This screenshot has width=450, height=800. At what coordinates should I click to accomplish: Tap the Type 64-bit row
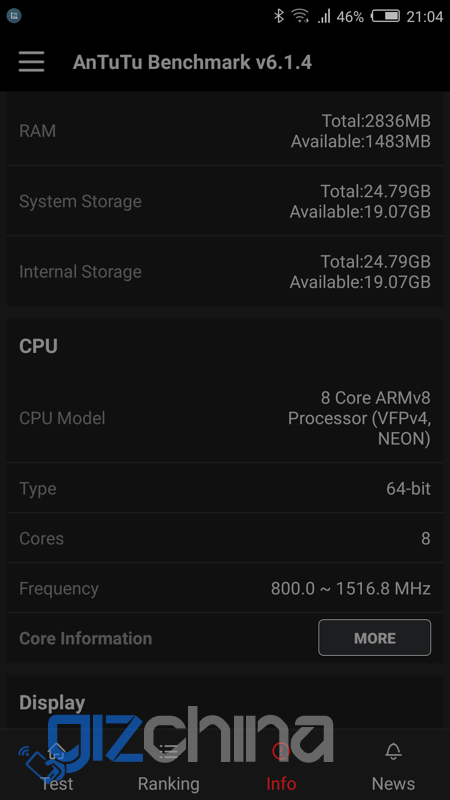click(225, 488)
